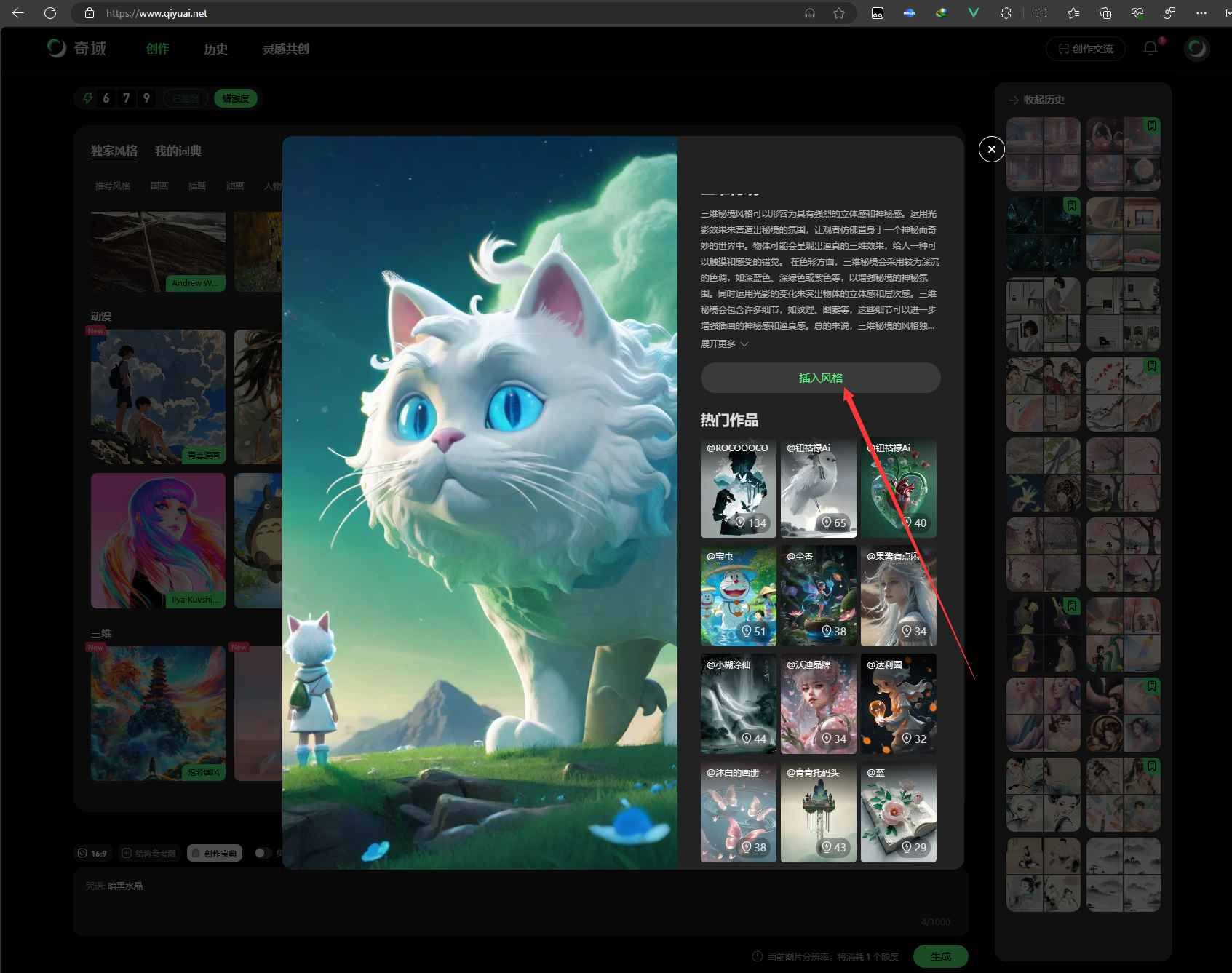Open the first robot-face extension icon
This screenshot has width=1232, height=973.
point(878,13)
